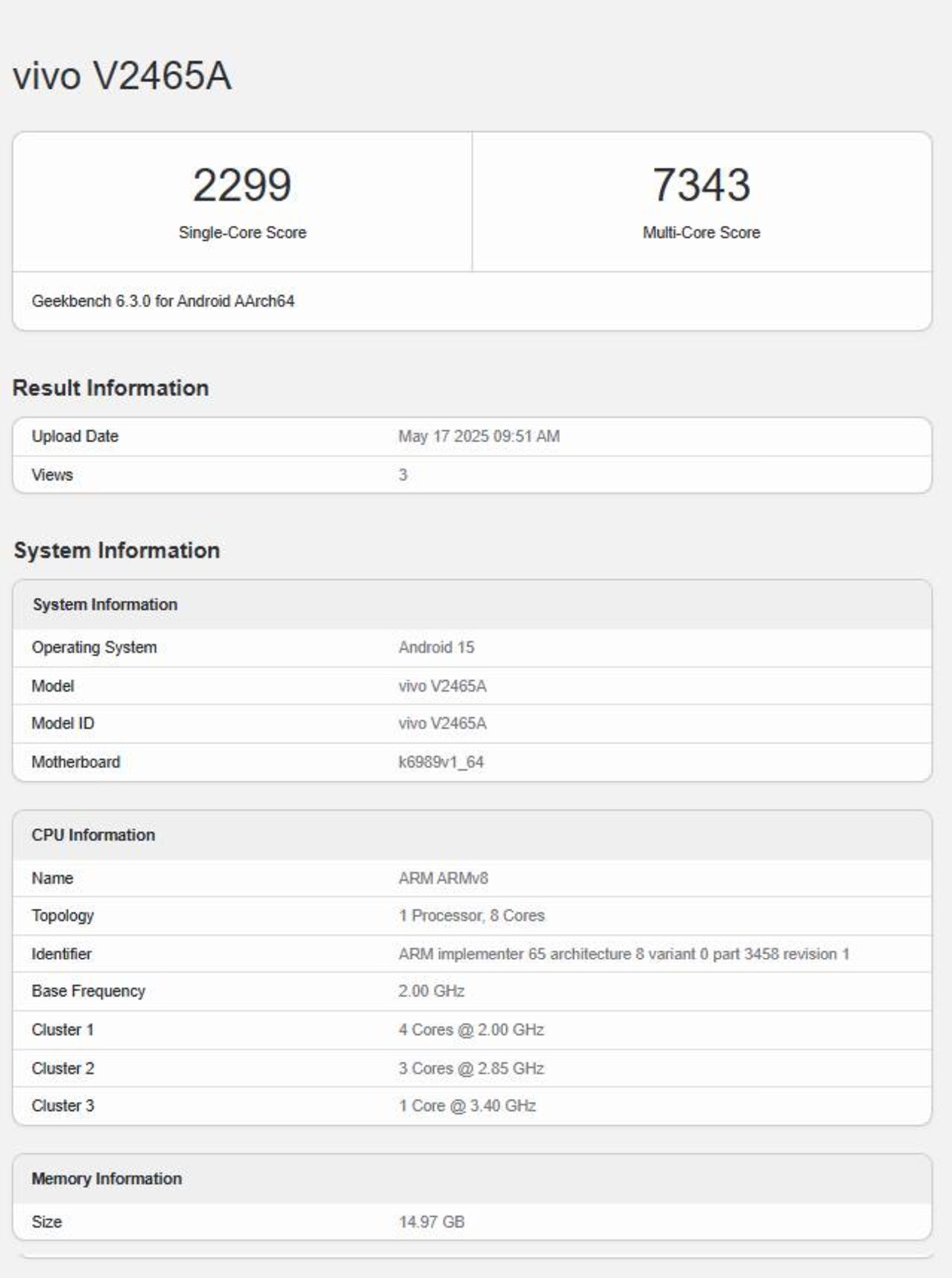Select the single-core score 2299
952x1278 pixels.
[242, 185]
